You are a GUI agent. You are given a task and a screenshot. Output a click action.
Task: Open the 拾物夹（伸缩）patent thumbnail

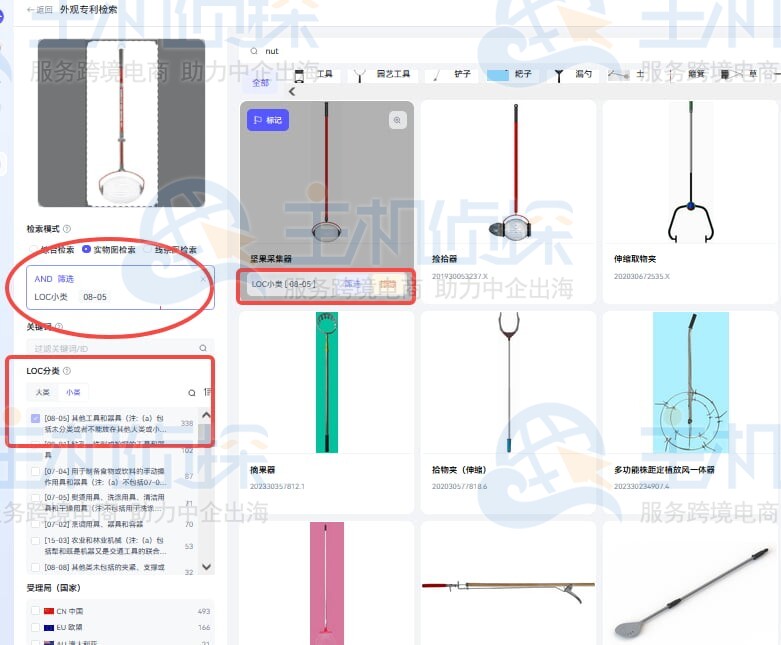[x=509, y=383]
